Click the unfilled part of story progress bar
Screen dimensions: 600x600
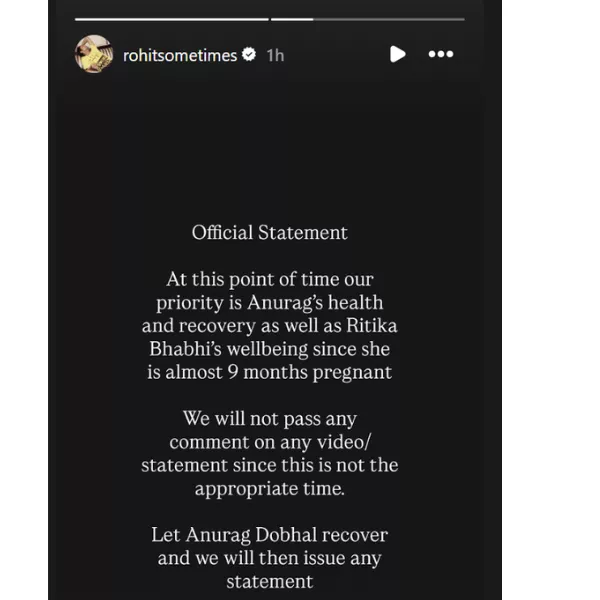point(389,19)
